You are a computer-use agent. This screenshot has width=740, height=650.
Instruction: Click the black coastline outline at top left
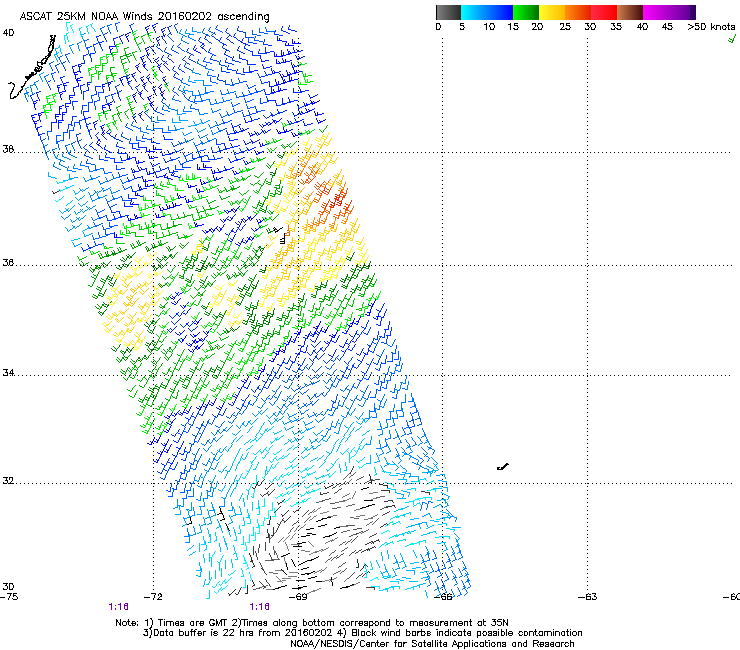[33, 68]
